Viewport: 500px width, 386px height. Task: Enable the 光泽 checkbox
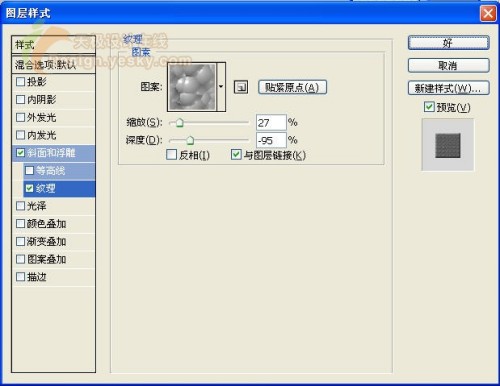click(20, 206)
